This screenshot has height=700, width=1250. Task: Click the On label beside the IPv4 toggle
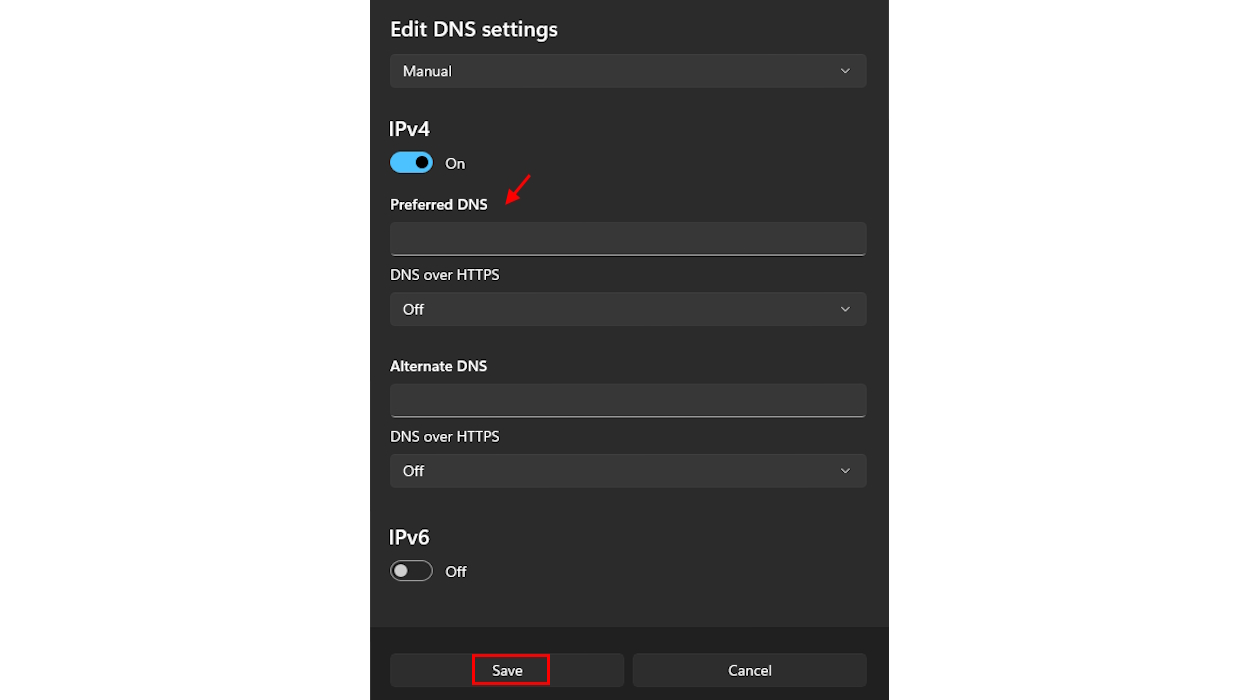point(455,162)
